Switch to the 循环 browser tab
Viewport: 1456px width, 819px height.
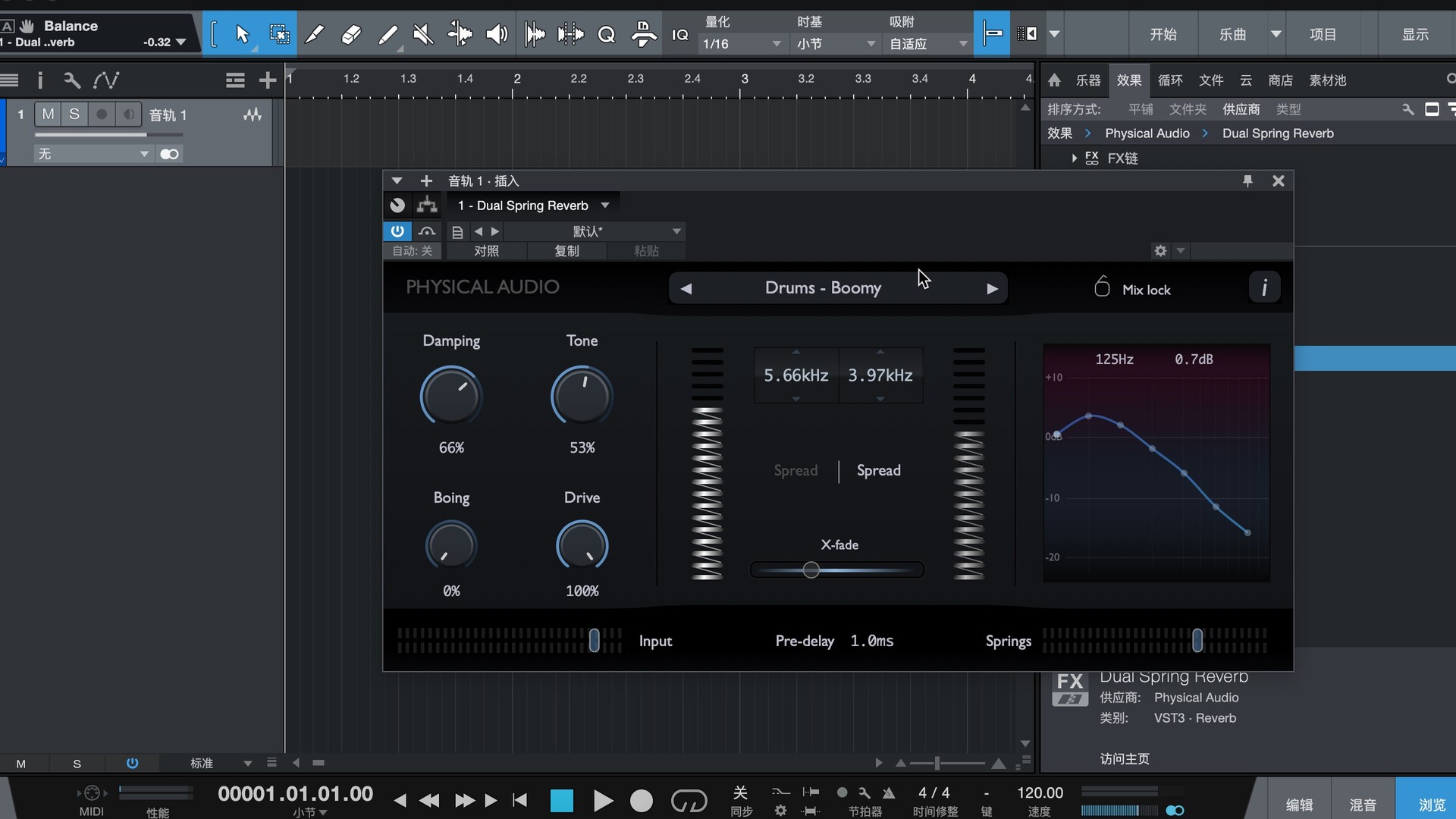[1170, 80]
